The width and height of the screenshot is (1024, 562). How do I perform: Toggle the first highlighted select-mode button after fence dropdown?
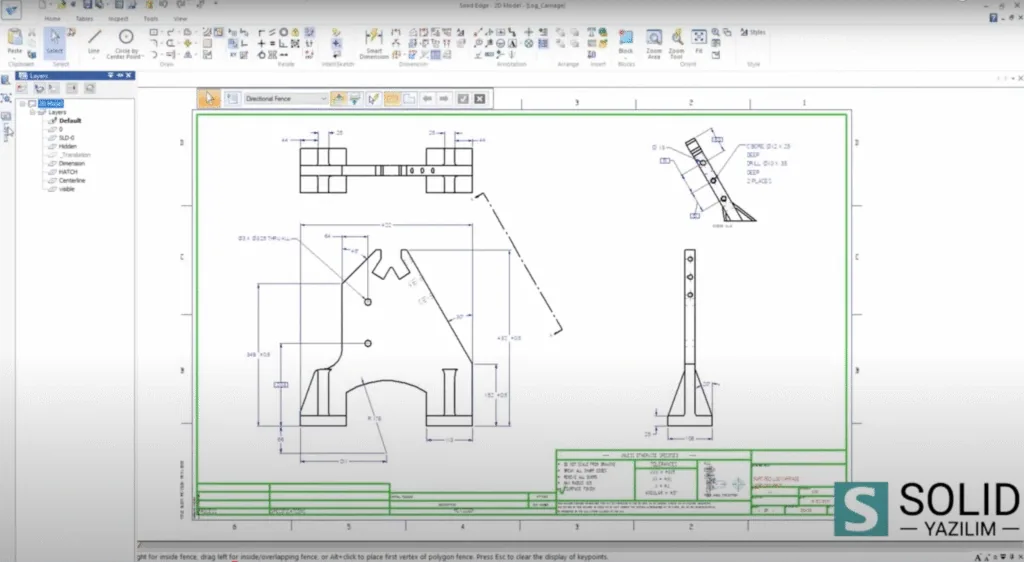pos(338,99)
